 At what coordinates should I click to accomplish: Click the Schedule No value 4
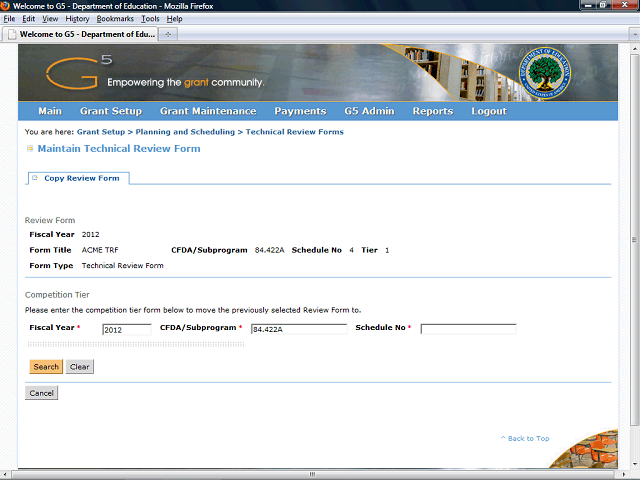(x=351, y=250)
